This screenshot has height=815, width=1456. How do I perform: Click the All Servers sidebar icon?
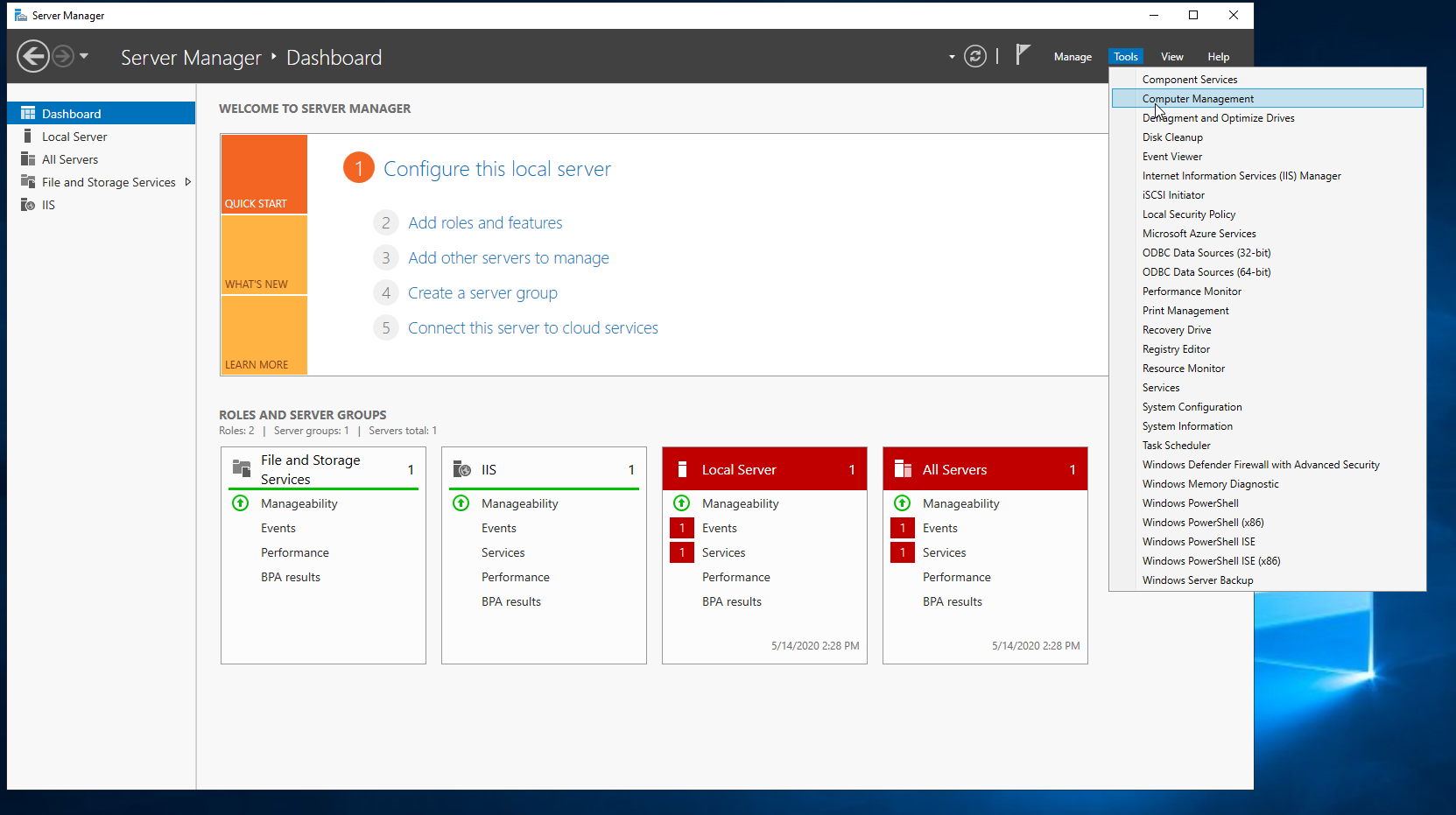pyautogui.click(x=28, y=159)
